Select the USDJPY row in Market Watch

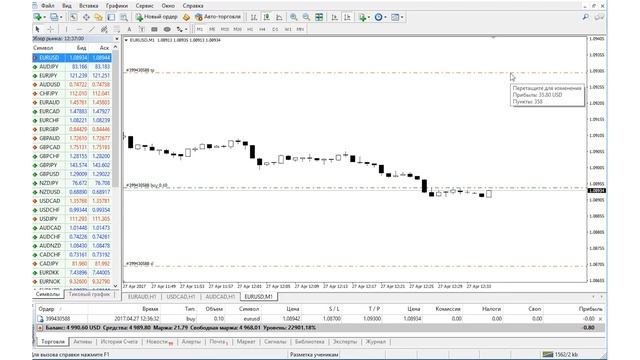coord(72,219)
